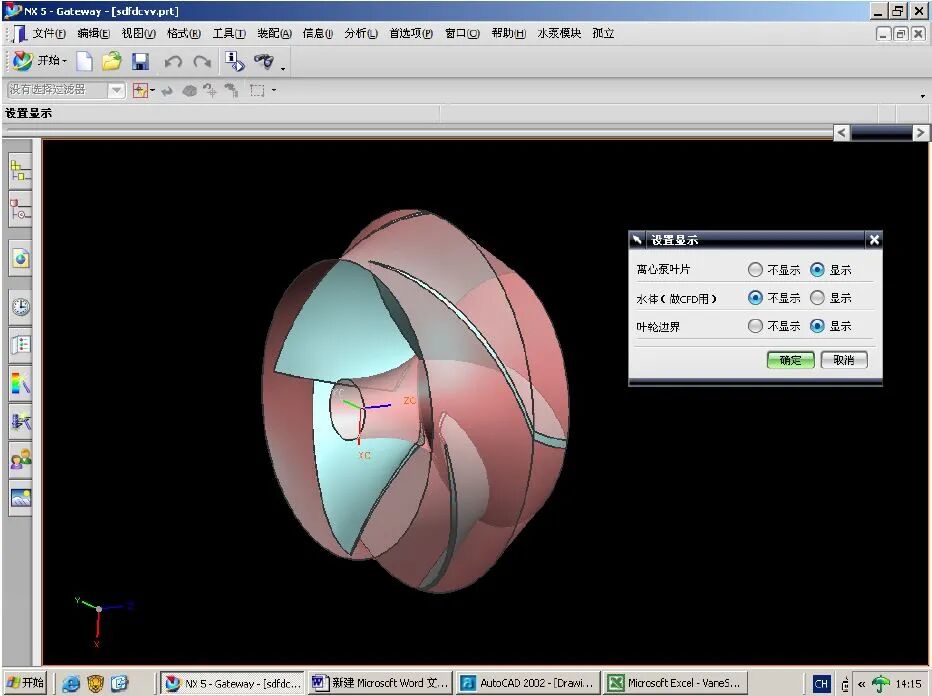Viewport: 932px width, 696px height.
Task: Open the 分析 menu
Action: pos(361,33)
